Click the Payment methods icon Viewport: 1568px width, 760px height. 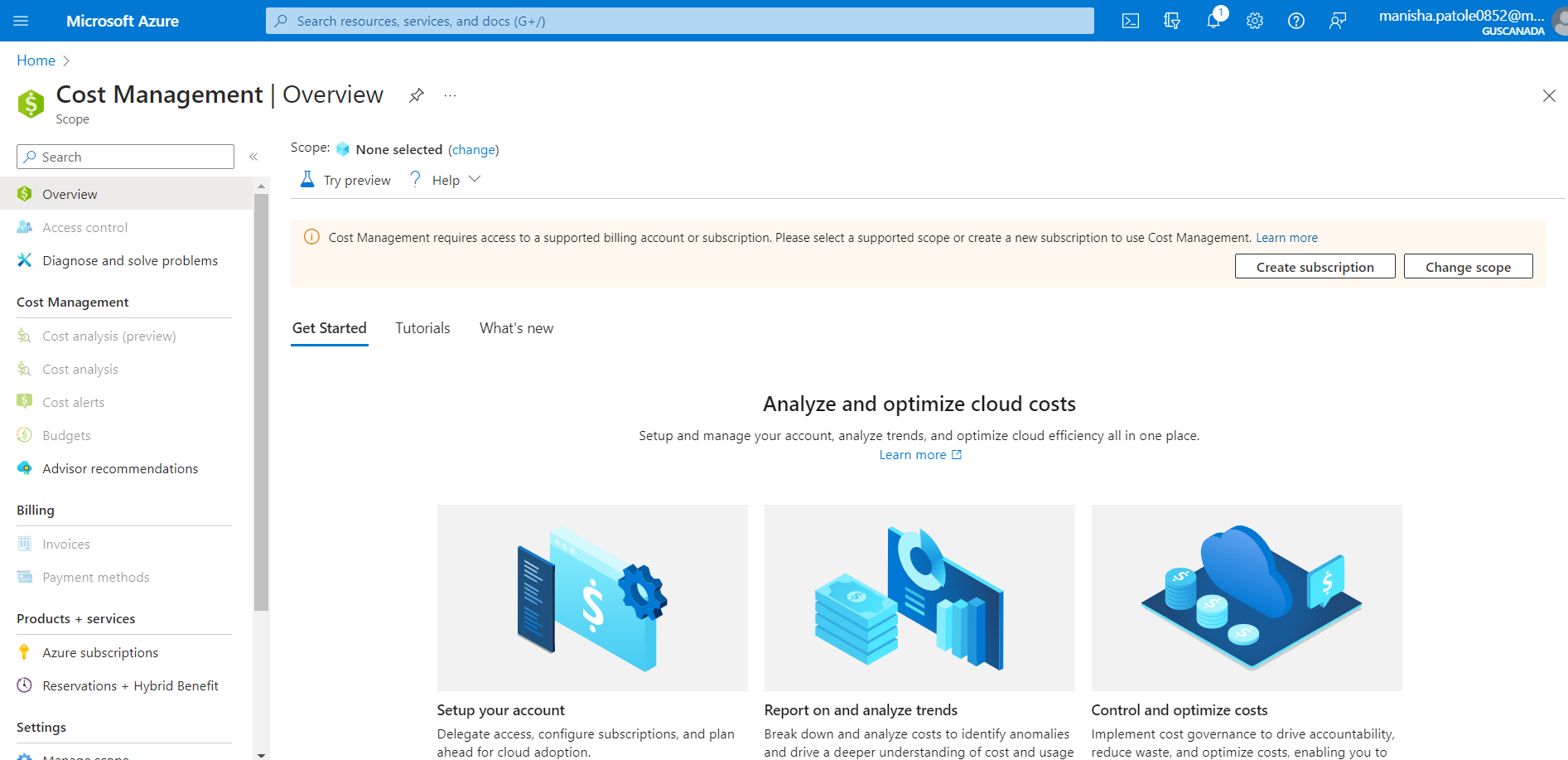25,577
